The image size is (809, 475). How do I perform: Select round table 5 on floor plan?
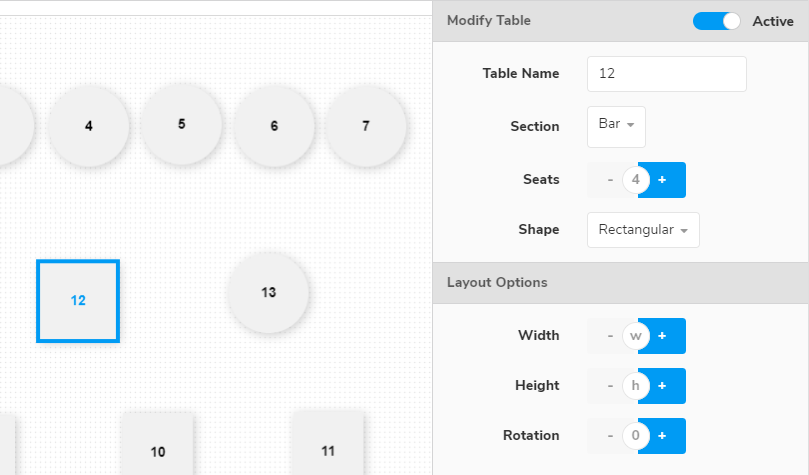[181, 125]
